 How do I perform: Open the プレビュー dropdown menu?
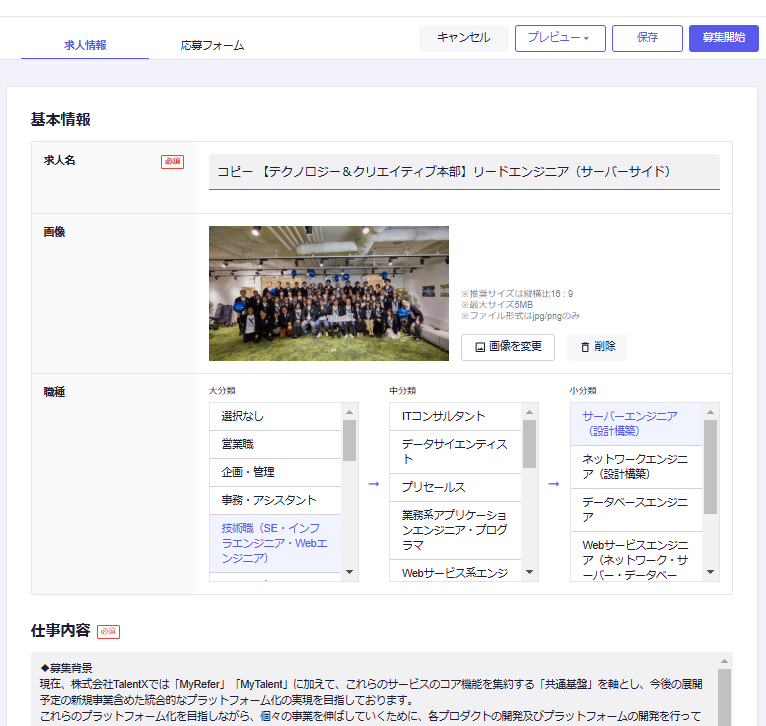pos(560,38)
